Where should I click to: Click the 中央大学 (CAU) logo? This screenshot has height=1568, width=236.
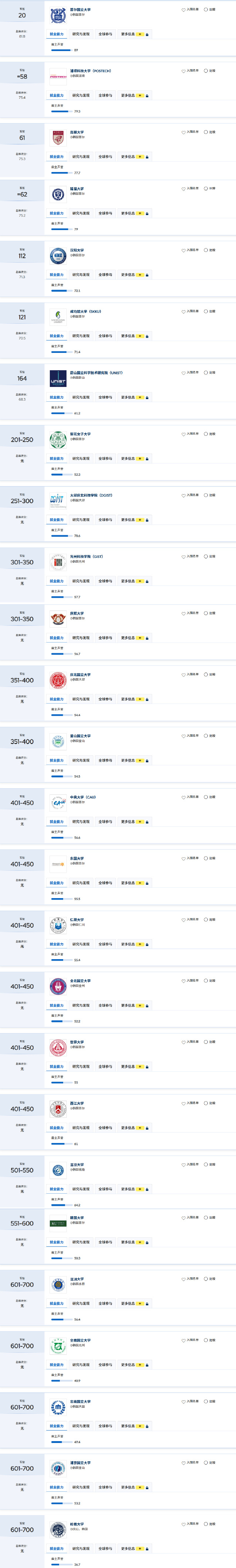click(x=58, y=803)
